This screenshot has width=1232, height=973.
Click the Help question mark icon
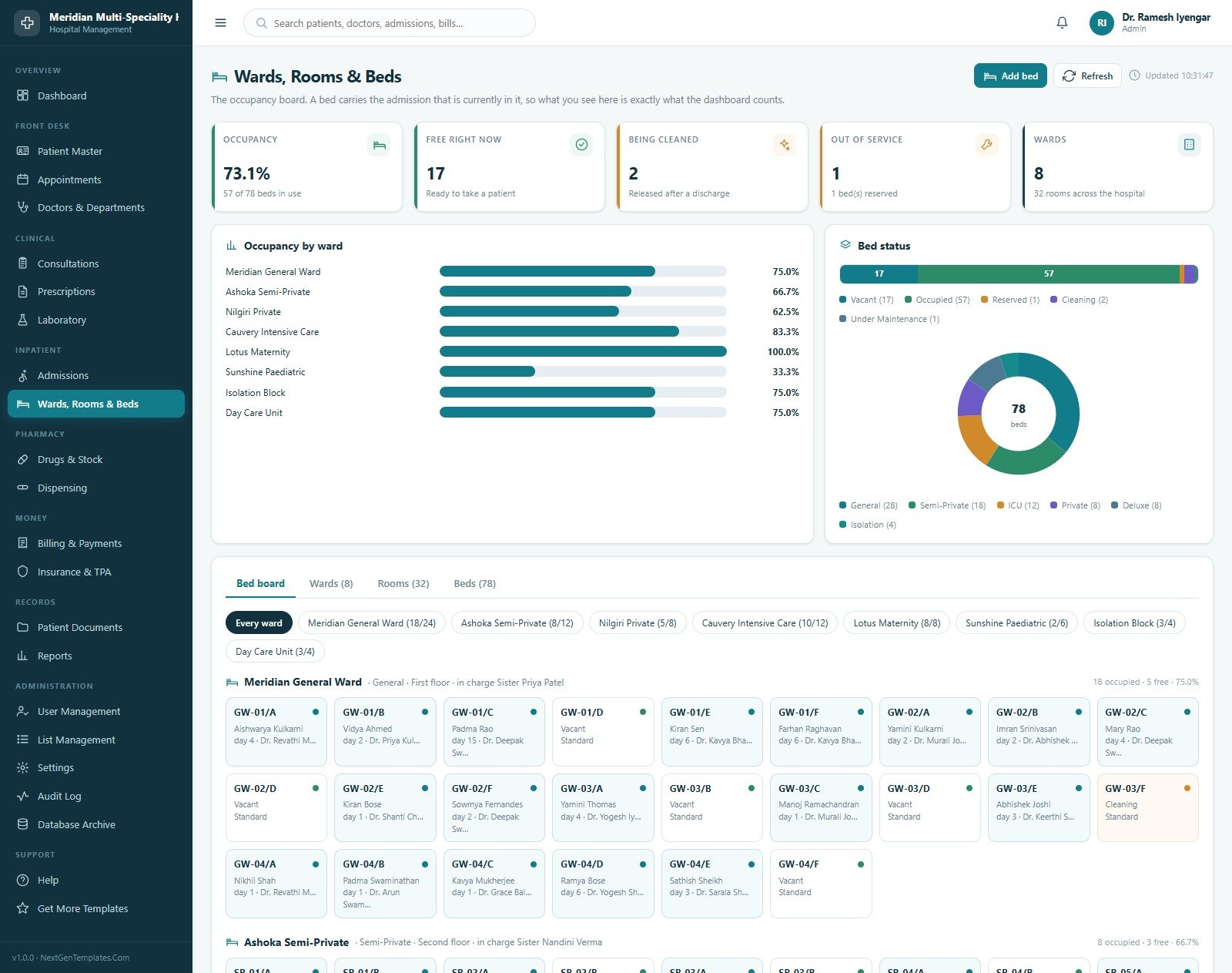click(x=23, y=880)
